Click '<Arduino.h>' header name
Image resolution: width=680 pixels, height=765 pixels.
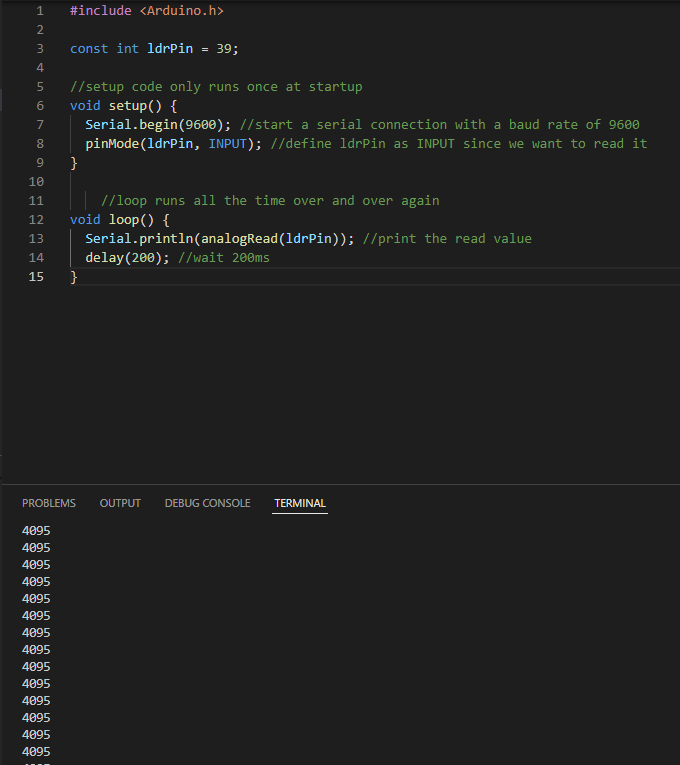coord(181,11)
